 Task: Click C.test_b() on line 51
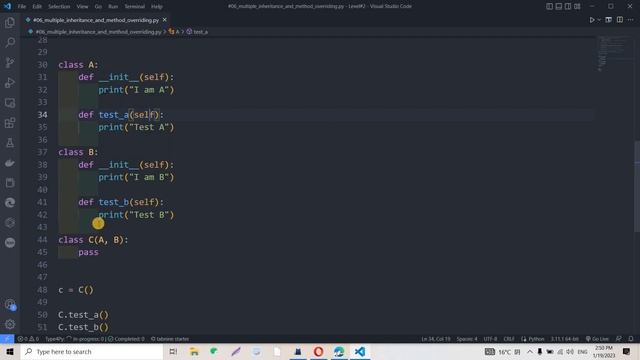click(83, 327)
